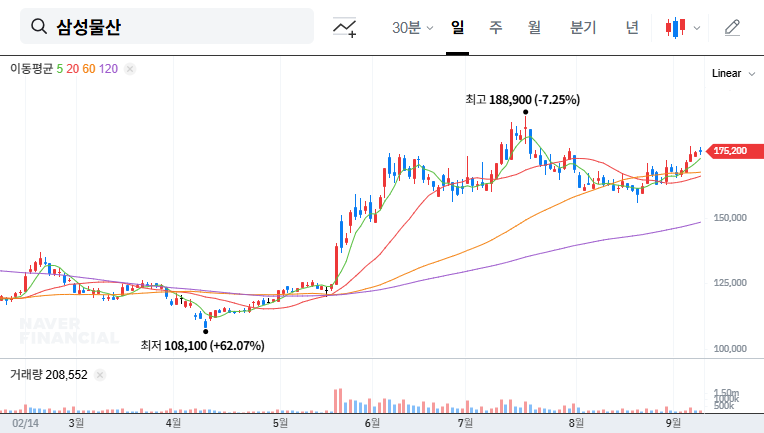Click the 100,000 price axis label
The width and height of the screenshot is (764, 433).
(x=730, y=348)
